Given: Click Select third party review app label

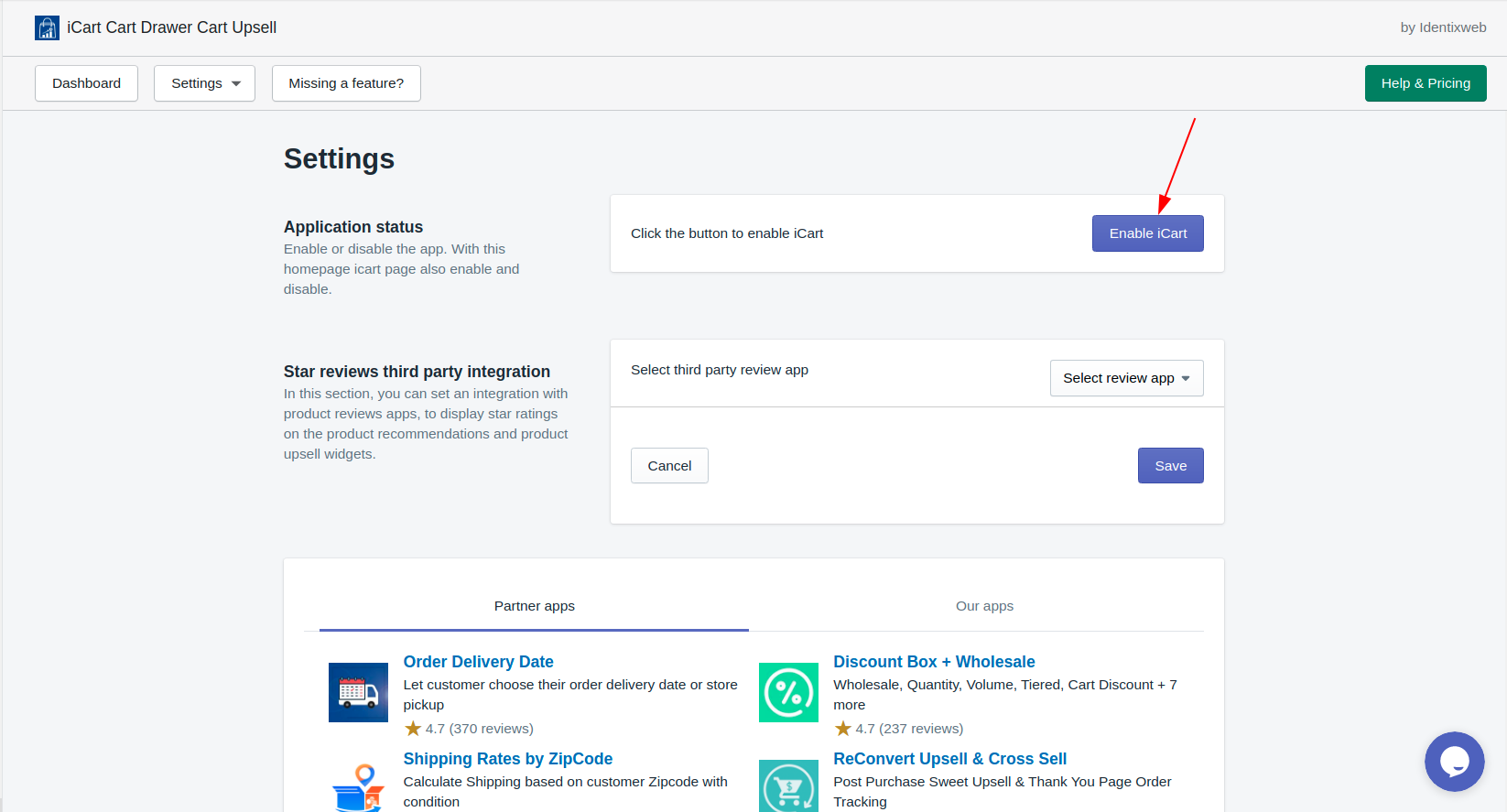Looking at the screenshot, I should pos(720,370).
